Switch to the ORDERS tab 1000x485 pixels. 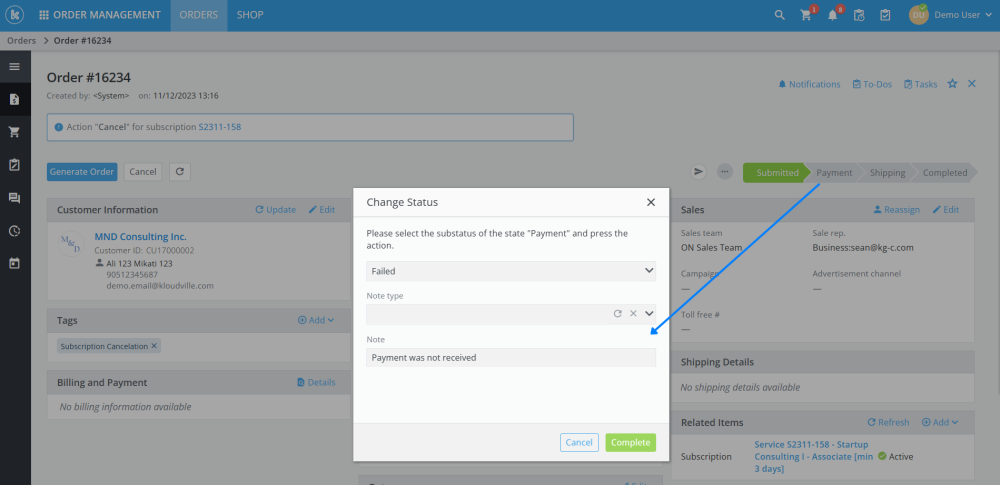coord(198,15)
